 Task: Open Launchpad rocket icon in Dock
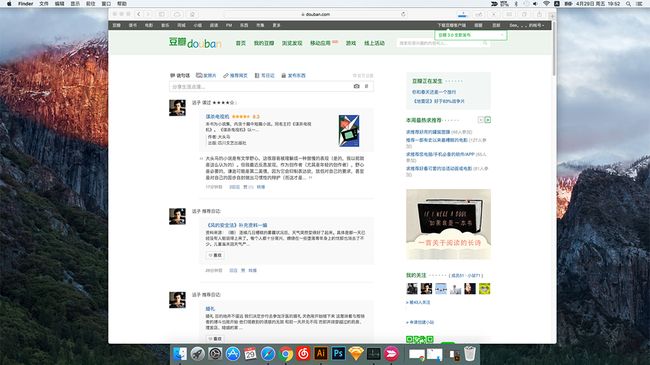(198, 354)
